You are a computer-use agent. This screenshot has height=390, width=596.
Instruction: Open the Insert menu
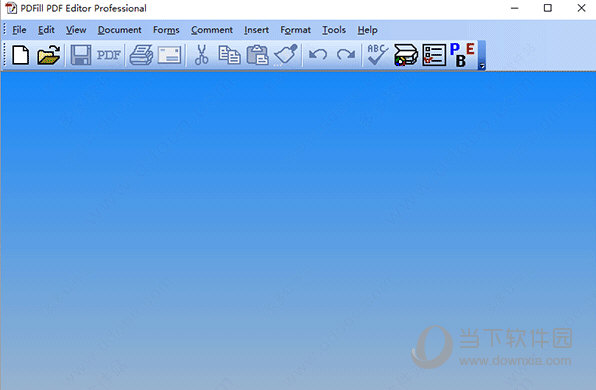pos(256,30)
